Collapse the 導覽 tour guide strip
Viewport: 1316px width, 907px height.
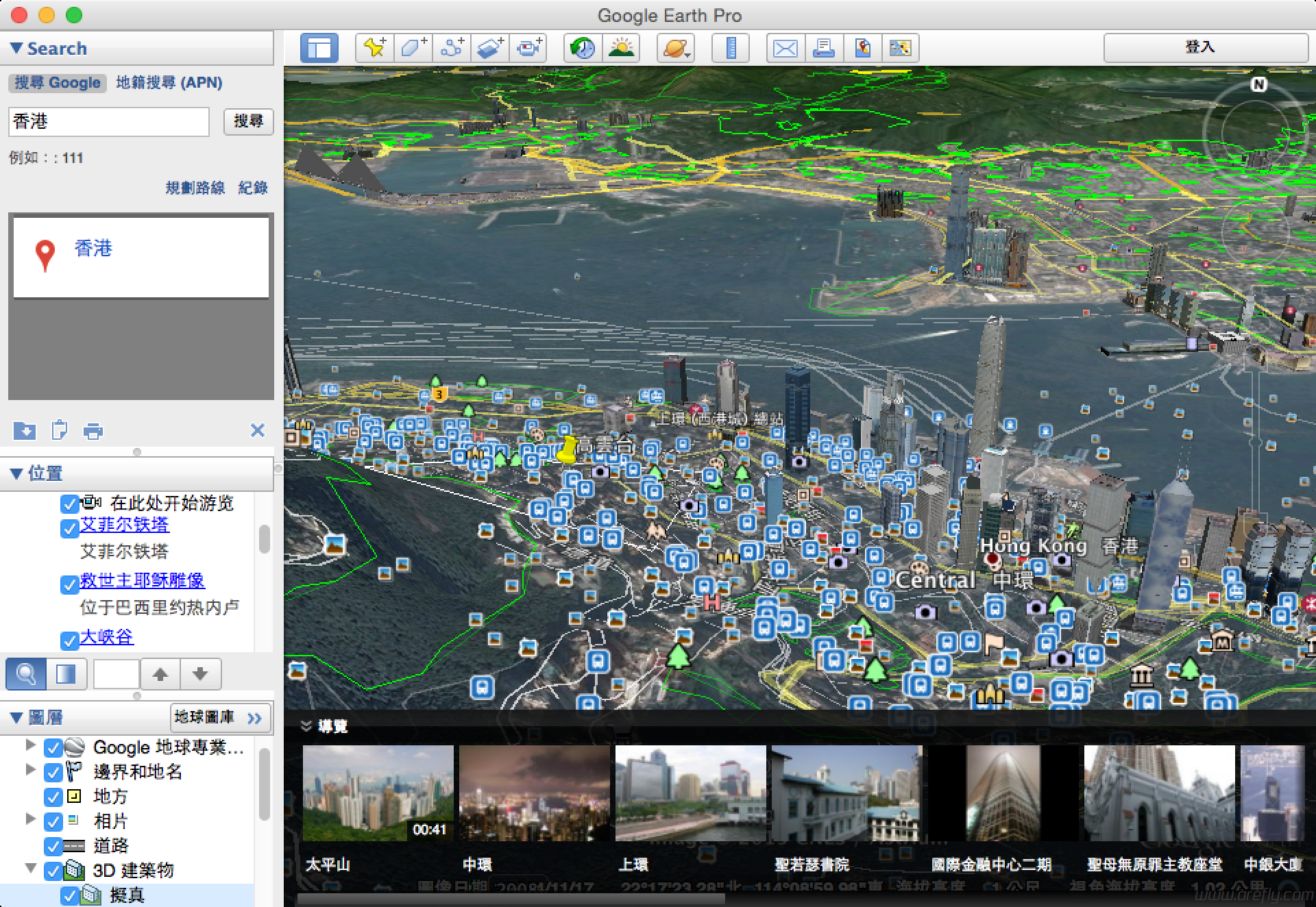tap(306, 726)
